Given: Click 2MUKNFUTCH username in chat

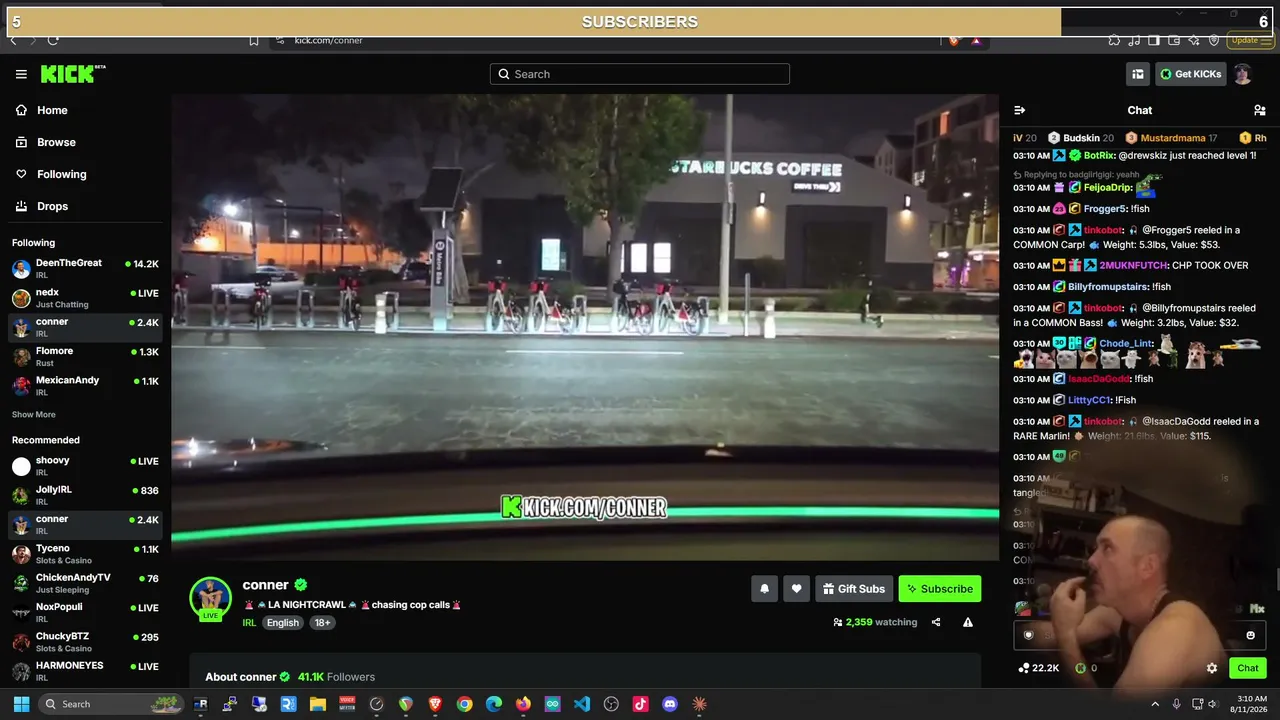Looking at the screenshot, I should pos(1133,265).
